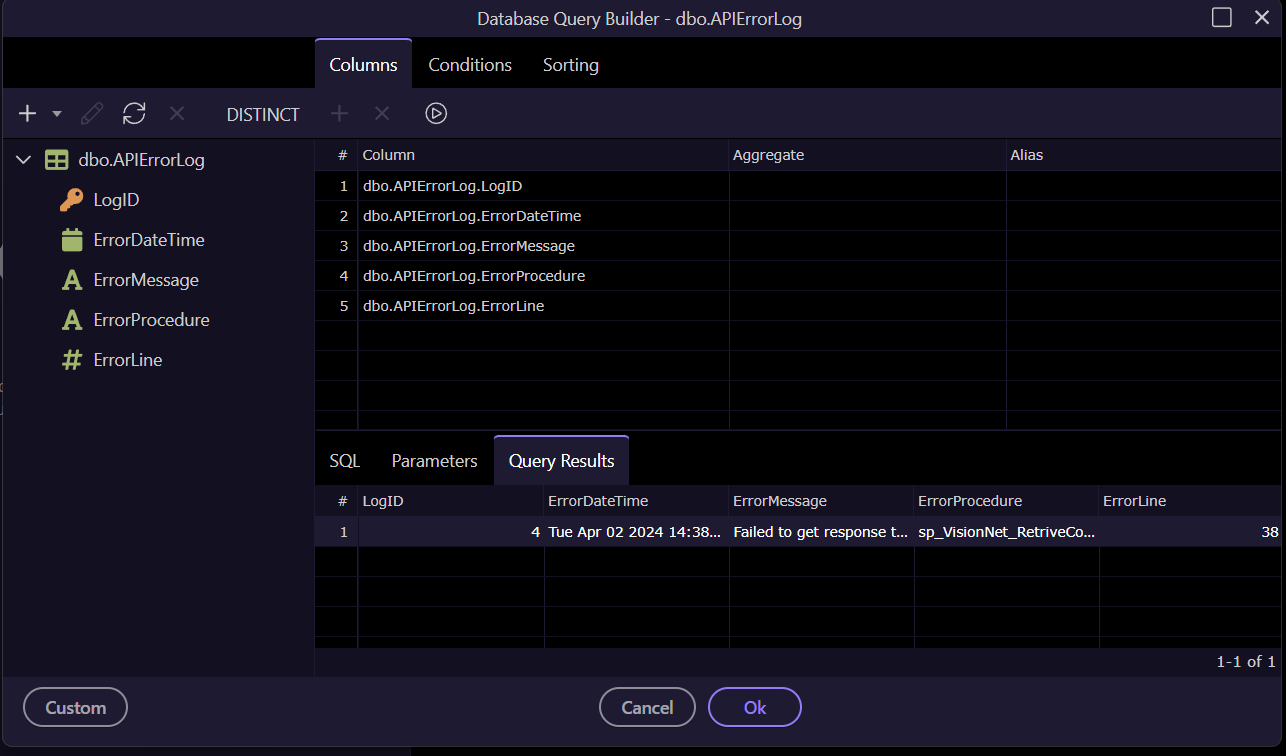Click the Column header in columns grid
Screen dimensions: 1286x756
click(544, 155)
